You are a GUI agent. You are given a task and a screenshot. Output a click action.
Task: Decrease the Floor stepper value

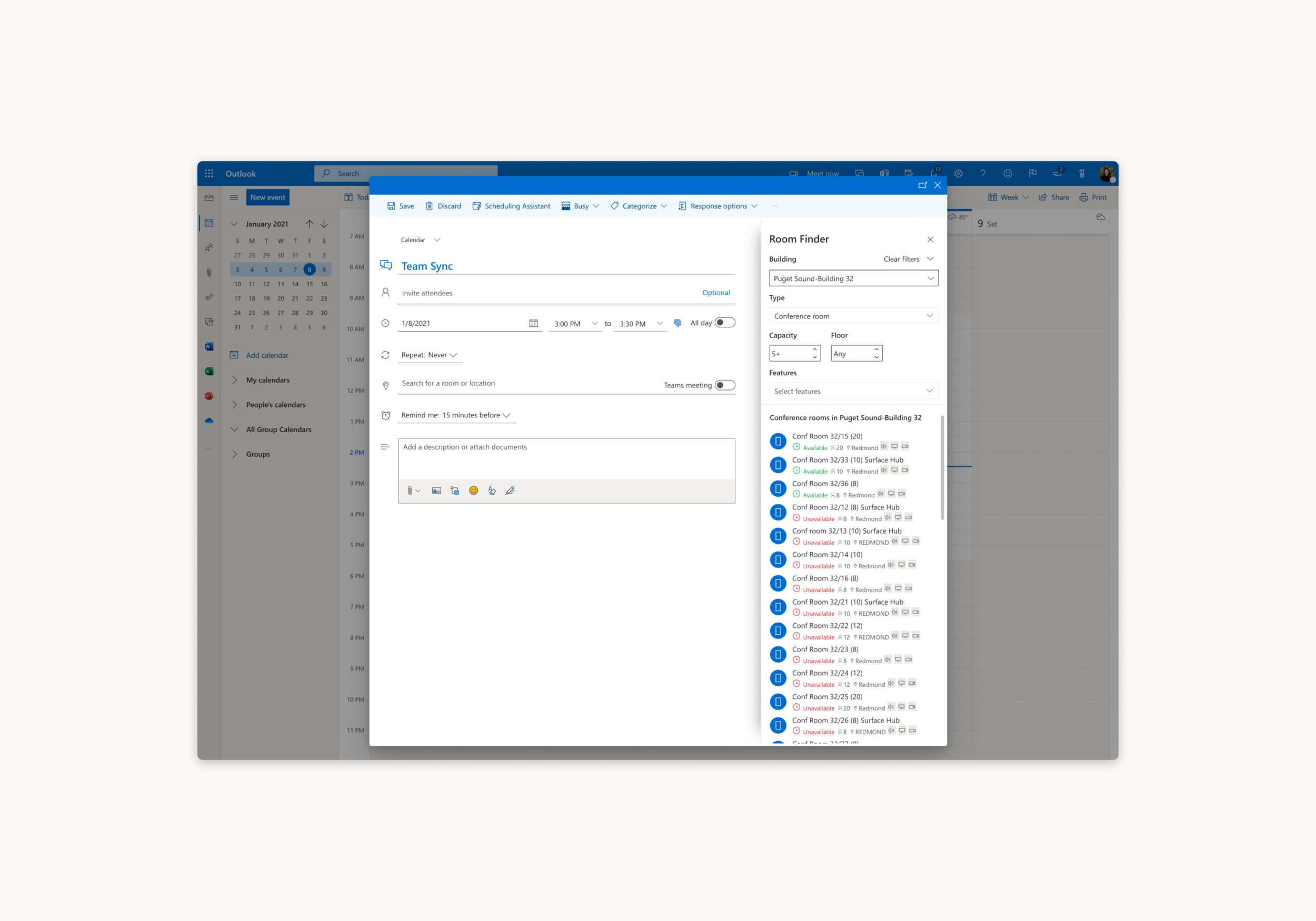pos(876,358)
